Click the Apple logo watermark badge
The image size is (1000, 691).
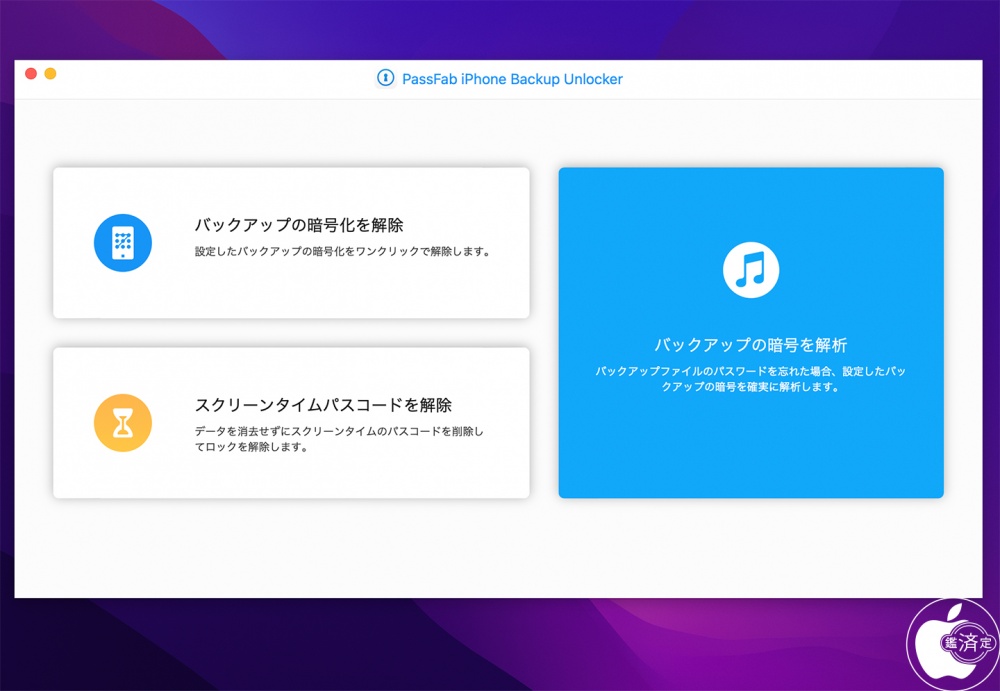951,643
